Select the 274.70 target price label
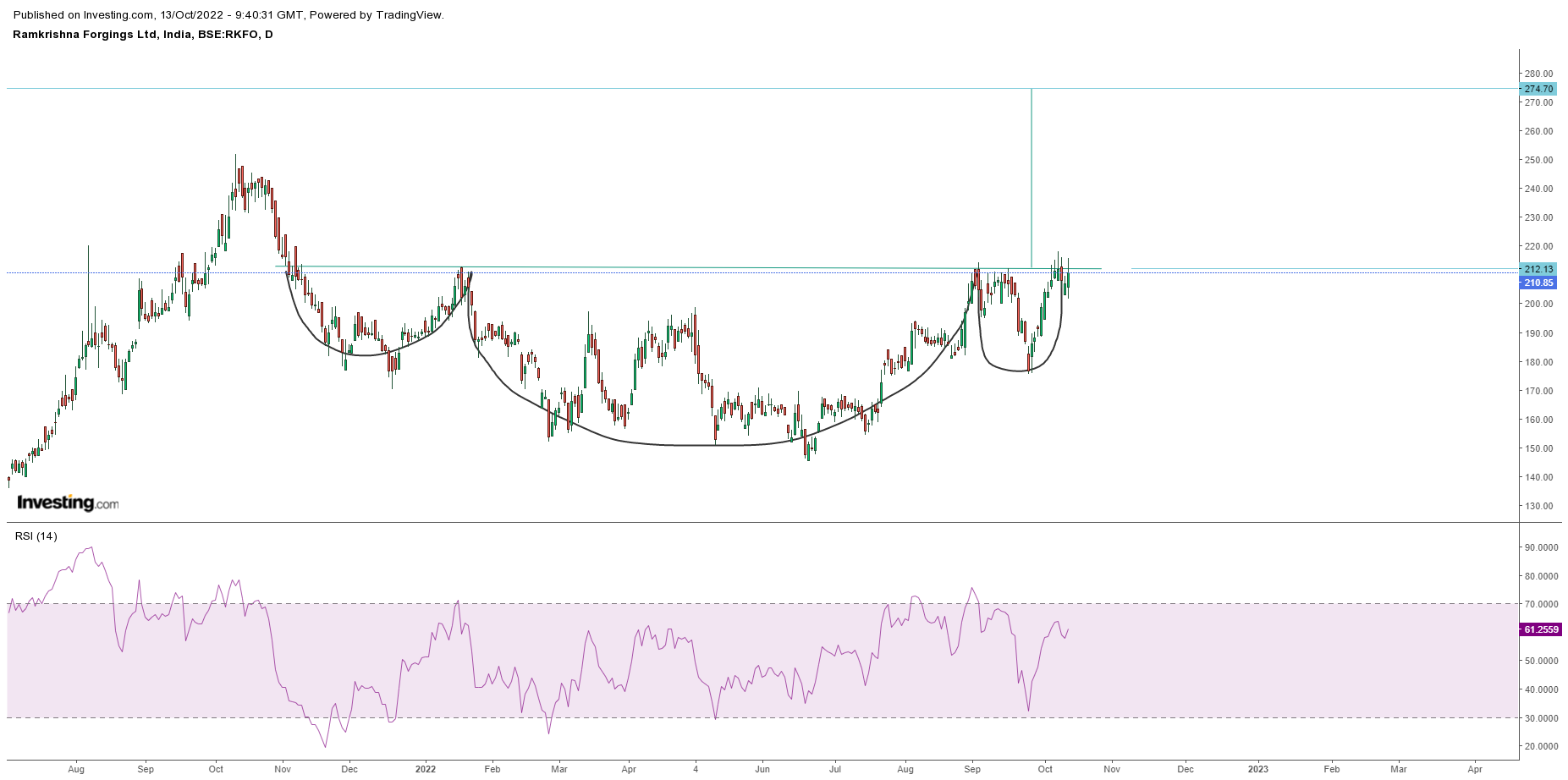Image resolution: width=1568 pixels, height=780 pixels. click(x=1538, y=89)
